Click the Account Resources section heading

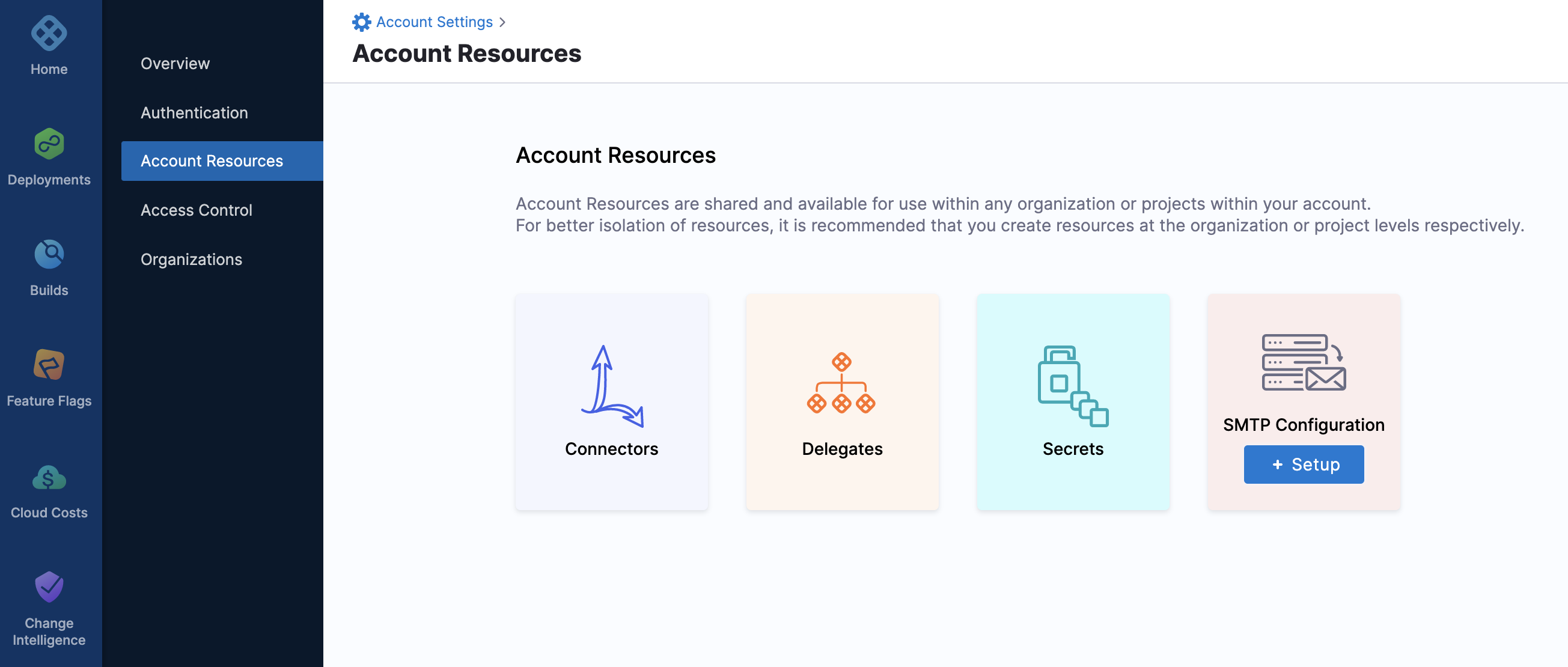click(615, 155)
